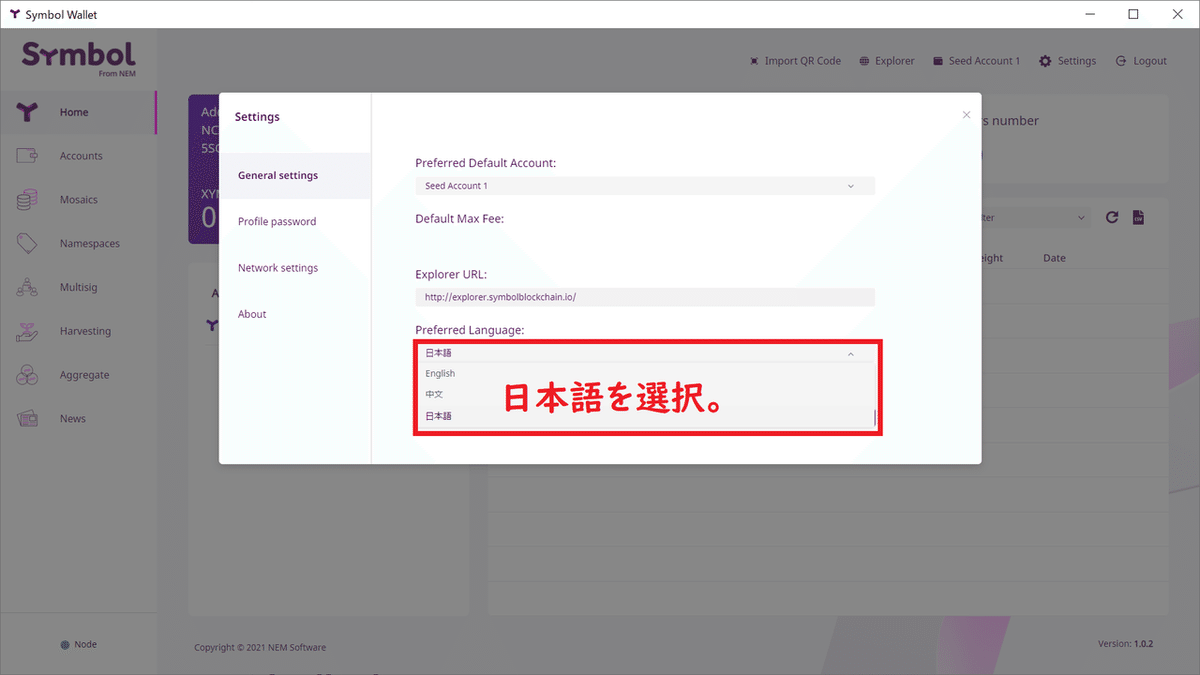Click the Import QR Code icon

tap(754, 61)
